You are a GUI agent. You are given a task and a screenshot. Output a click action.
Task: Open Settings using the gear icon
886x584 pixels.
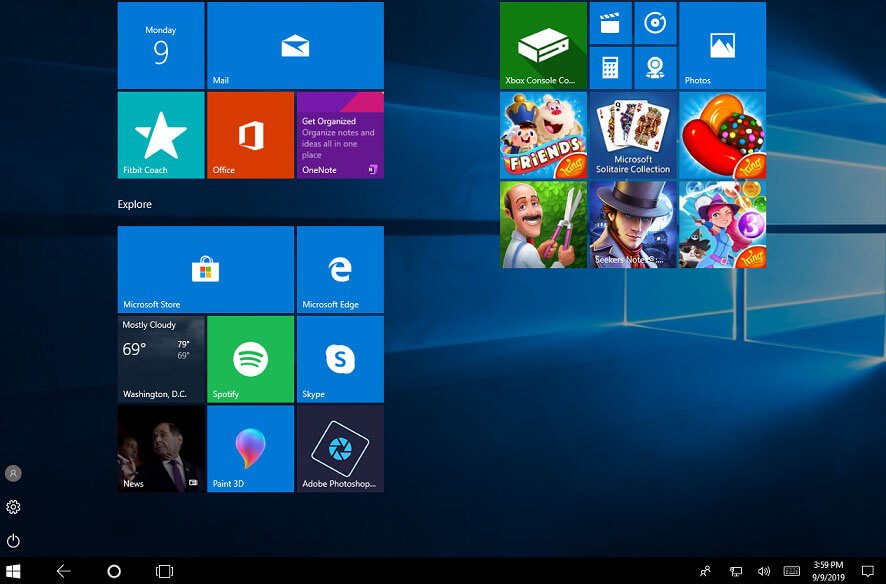click(13, 507)
